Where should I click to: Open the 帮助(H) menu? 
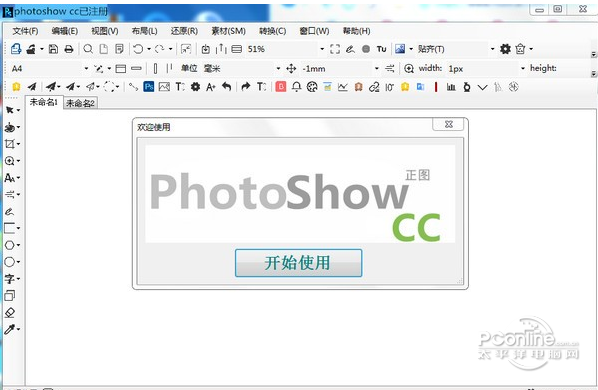[357, 31]
